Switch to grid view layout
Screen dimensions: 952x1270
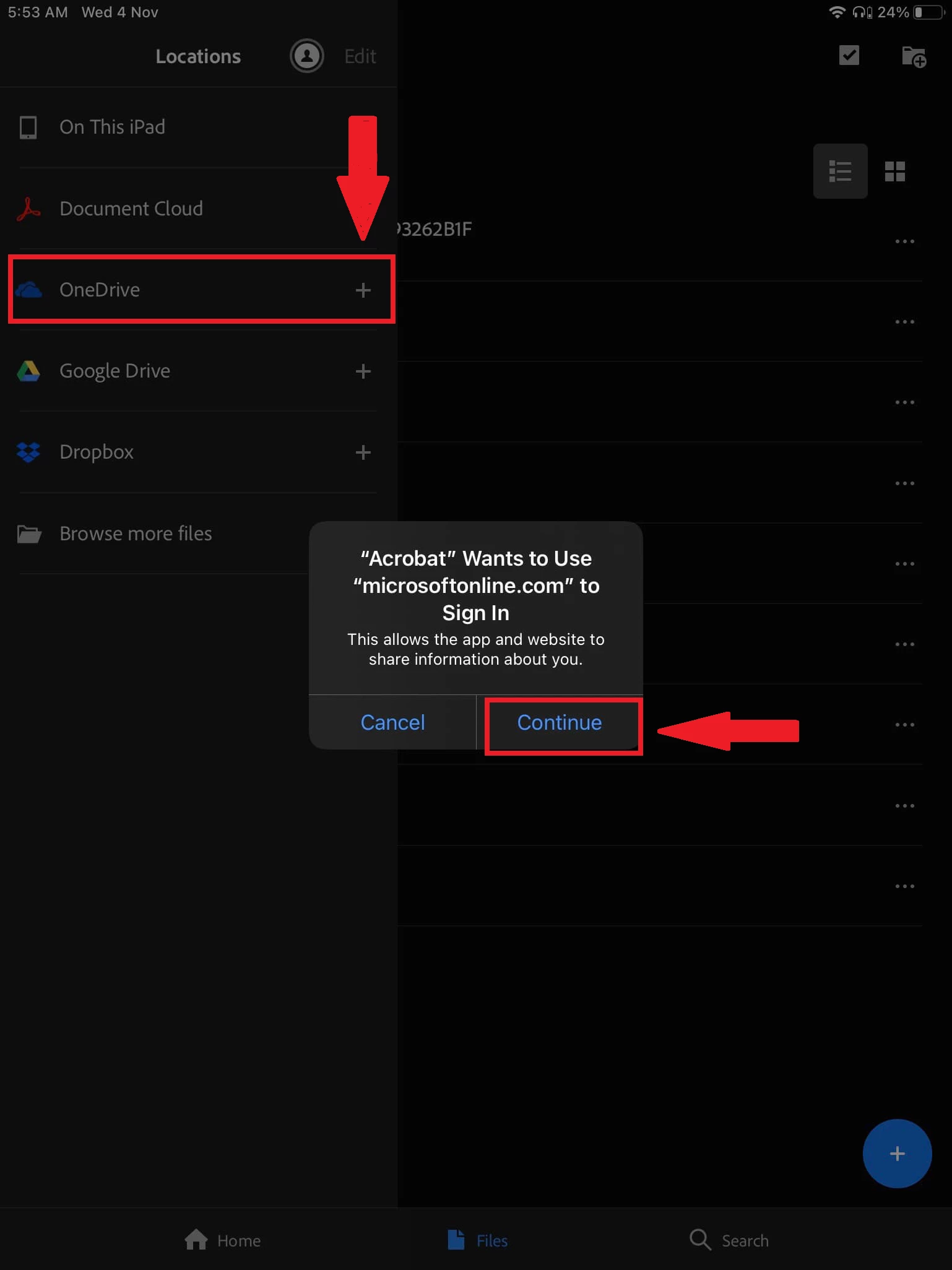point(894,171)
